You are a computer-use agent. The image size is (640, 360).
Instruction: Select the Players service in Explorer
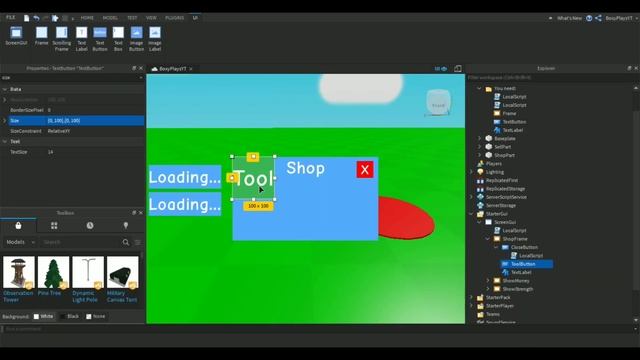[x=493, y=164]
